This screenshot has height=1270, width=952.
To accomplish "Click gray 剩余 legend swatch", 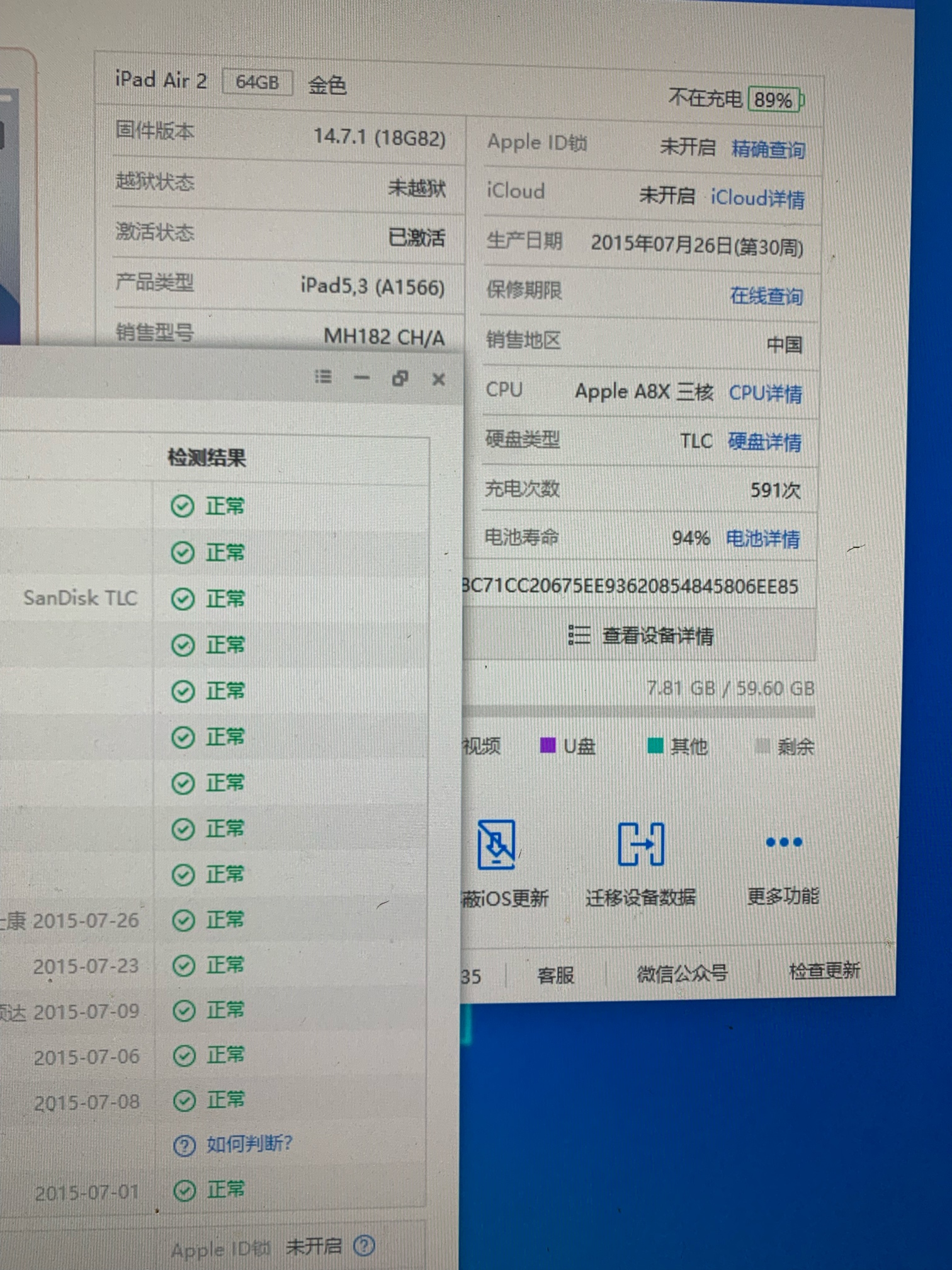I will click(x=762, y=747).
